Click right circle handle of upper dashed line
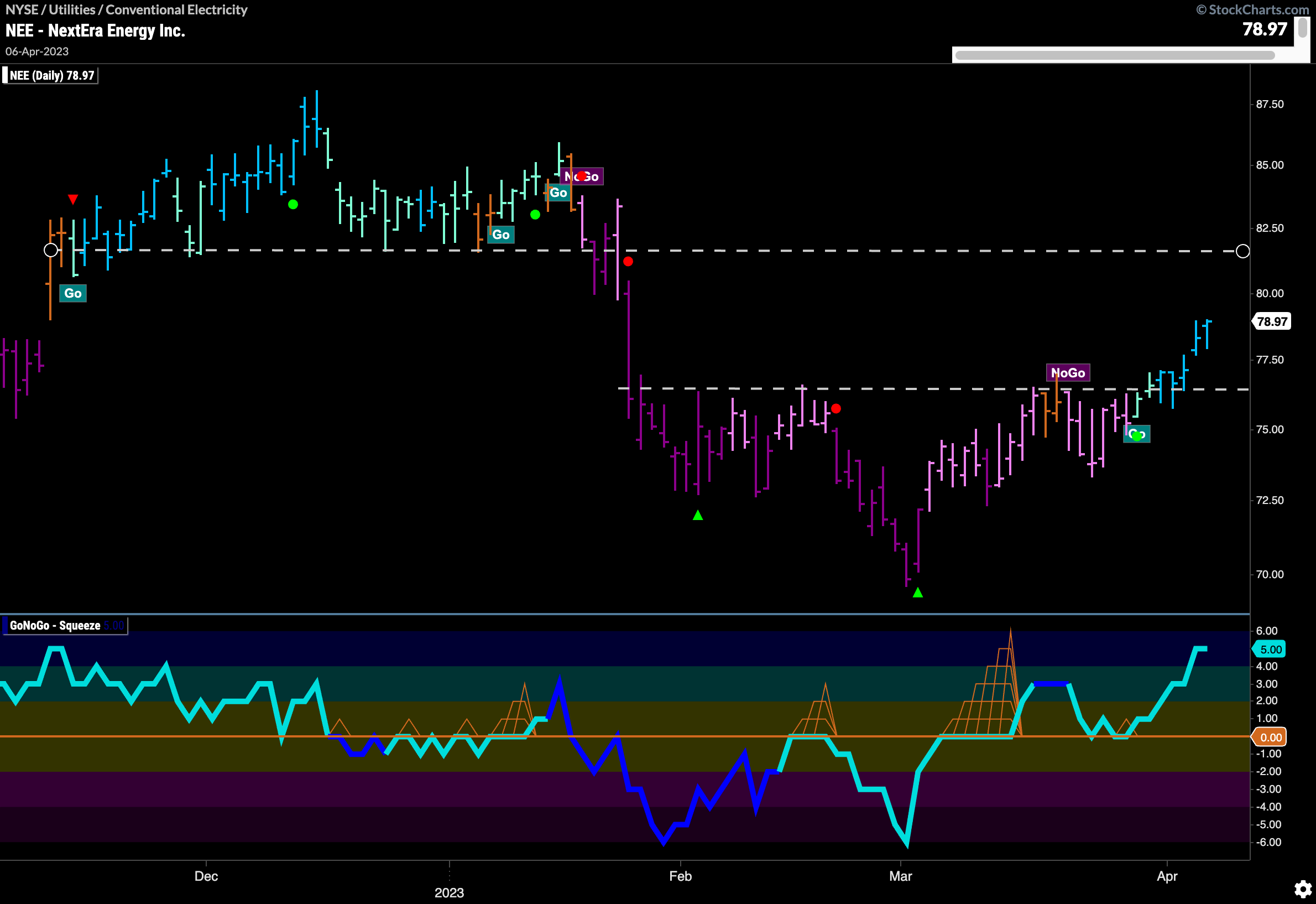 click(x=1242, y=251)
